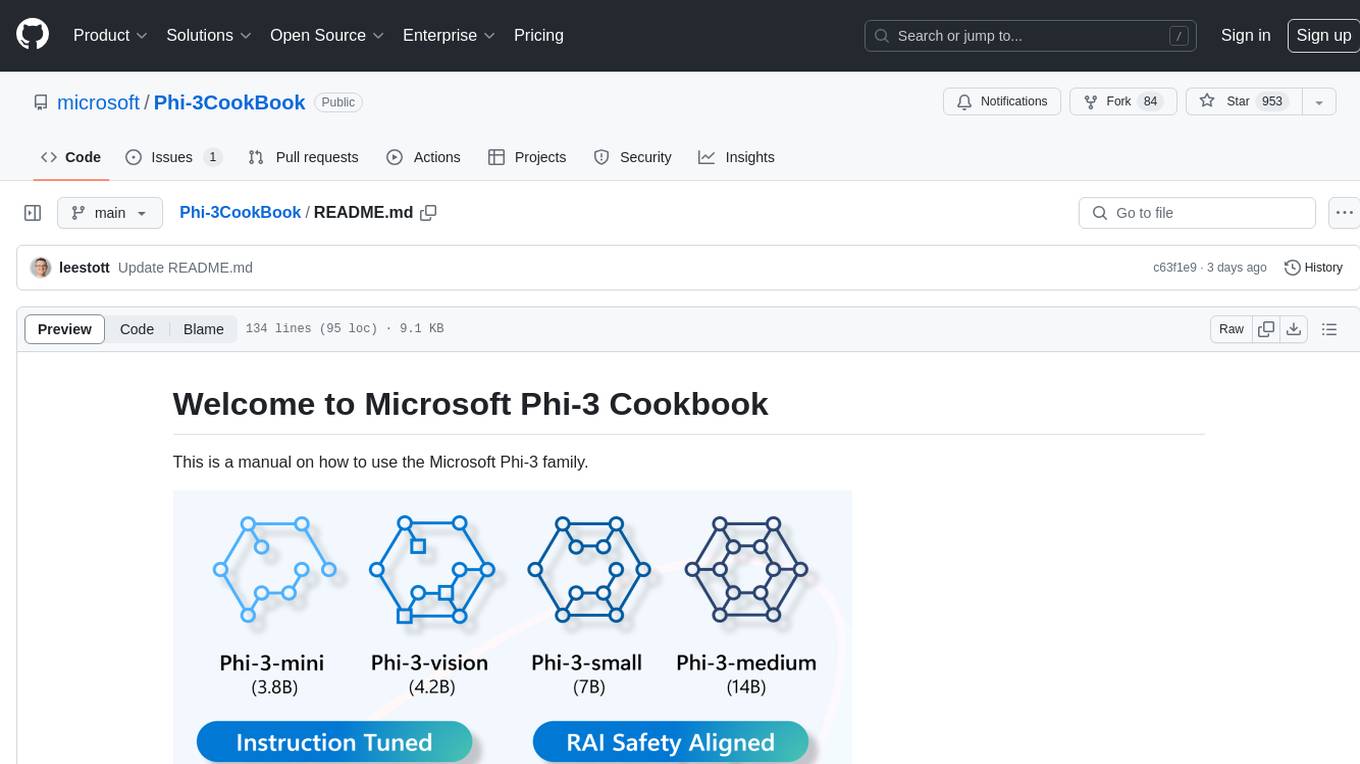Open the Raw file view
Screen dimensions: 1360x764
(1231, 329)
